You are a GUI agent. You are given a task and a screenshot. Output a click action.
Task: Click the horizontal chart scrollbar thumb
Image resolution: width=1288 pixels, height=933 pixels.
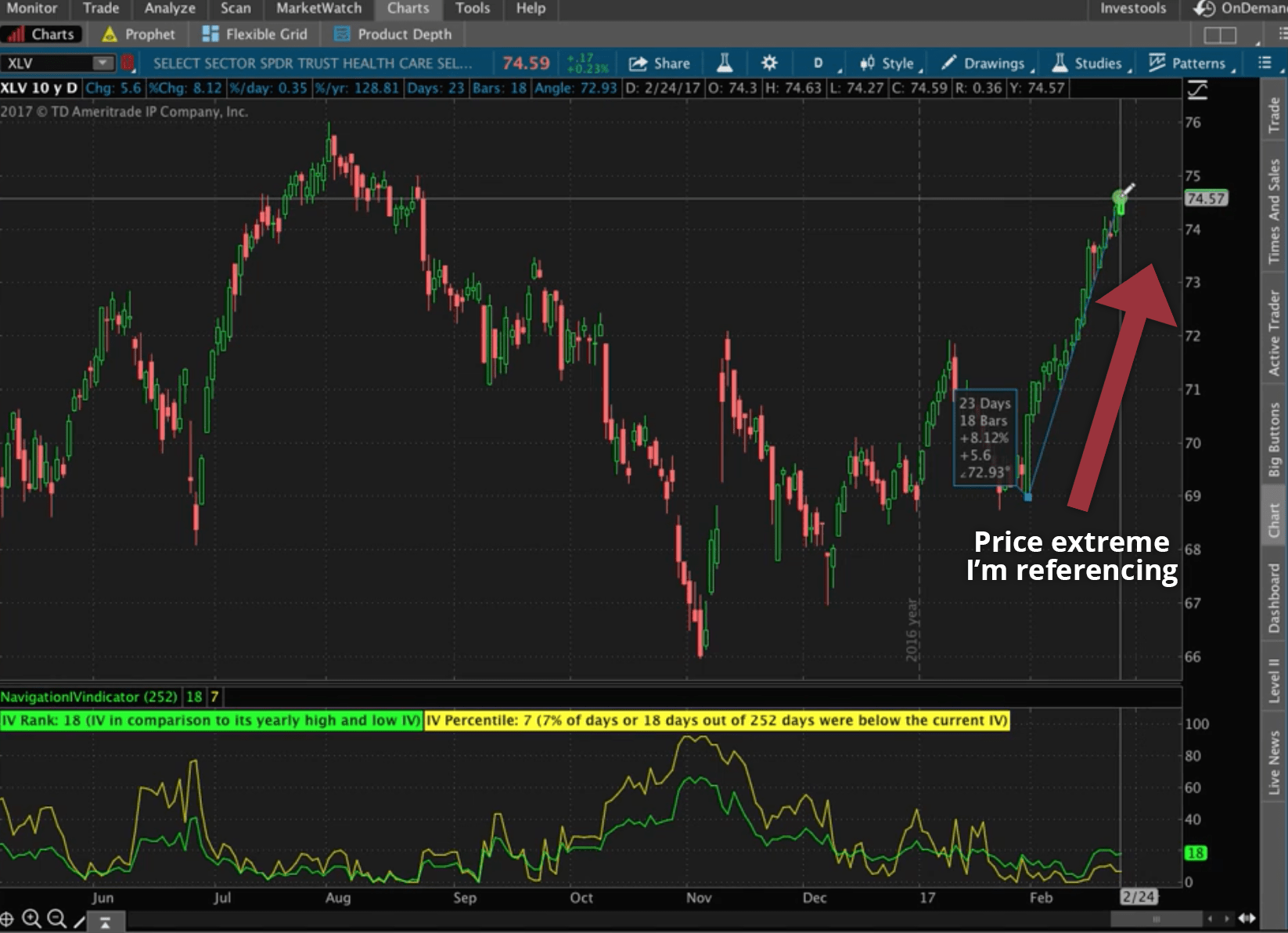point(1156,919)
